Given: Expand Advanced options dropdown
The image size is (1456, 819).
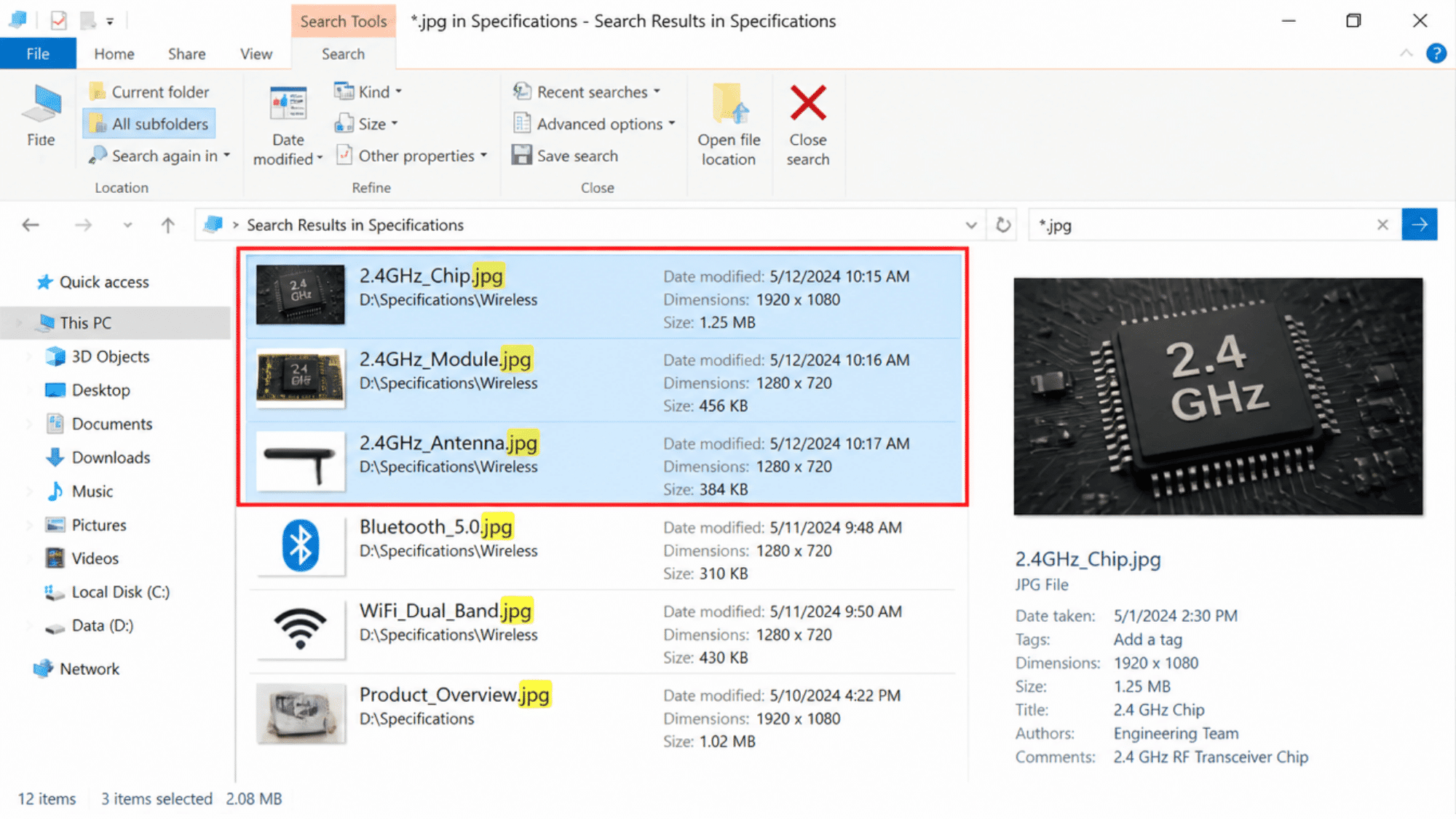Looking at the screenshot, I should [x=594, y=124].
